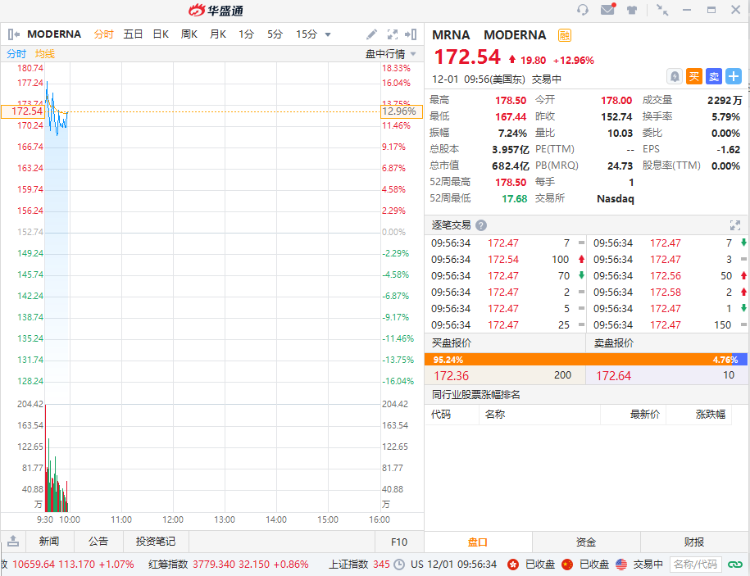Shrink window using the compress arrows icon
This screenshot has height=576, width=750.
point(662,10)
